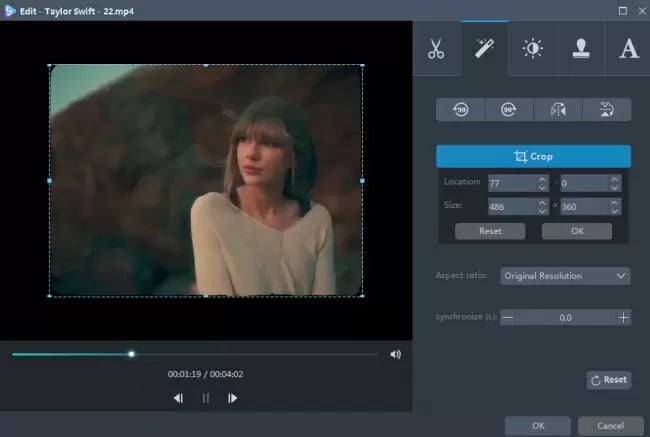650x437 pixels.
Task: Rotate video 90 degrees clockwise
Action: pos(509,110)
